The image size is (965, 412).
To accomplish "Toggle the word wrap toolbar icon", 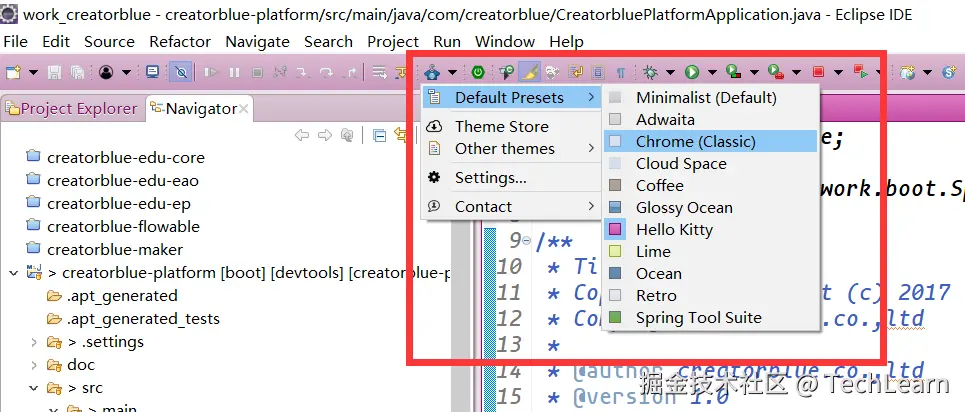I will [575, 73].
